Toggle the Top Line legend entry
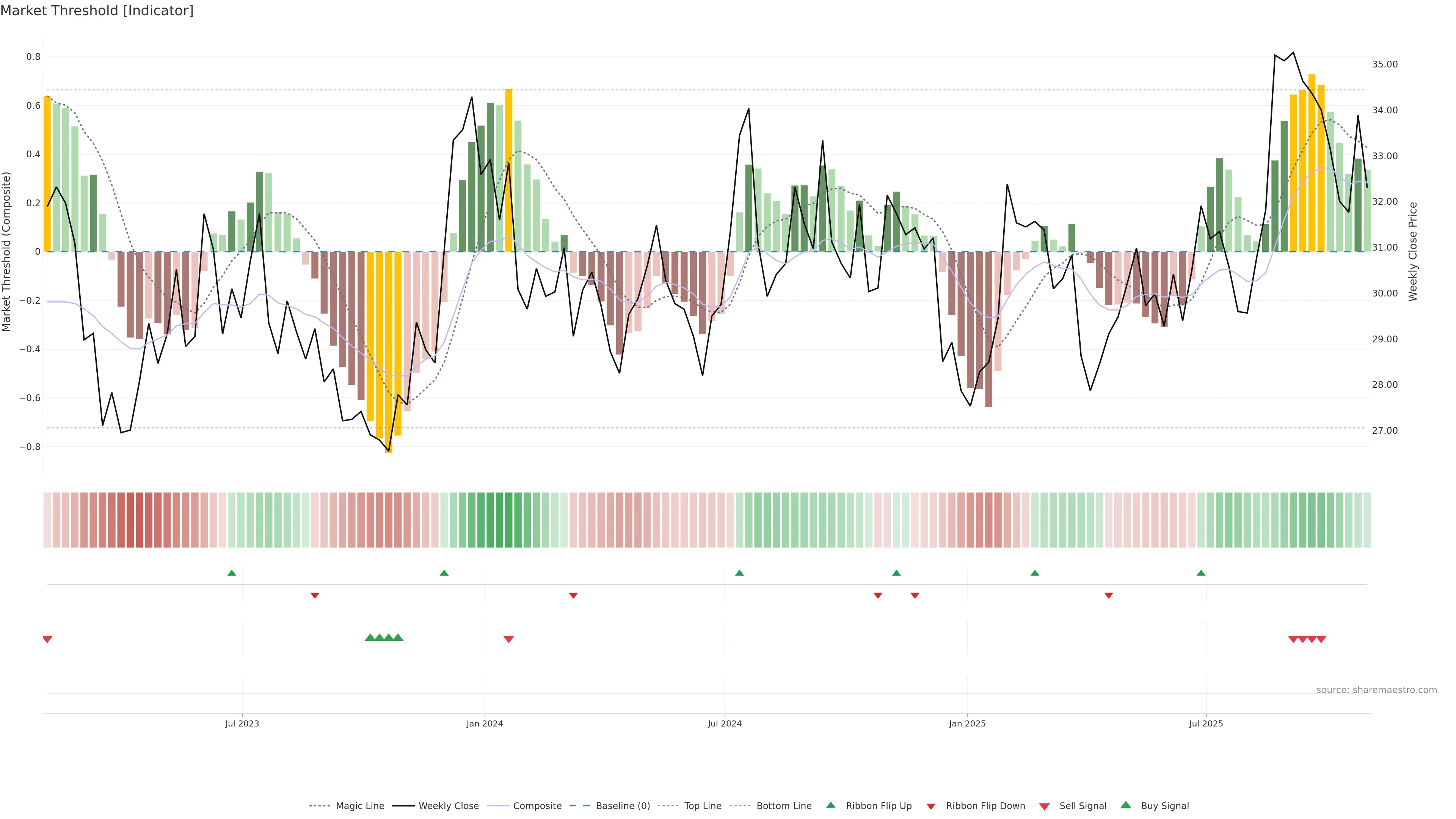The image size is (1456, 819). point(703,806)
